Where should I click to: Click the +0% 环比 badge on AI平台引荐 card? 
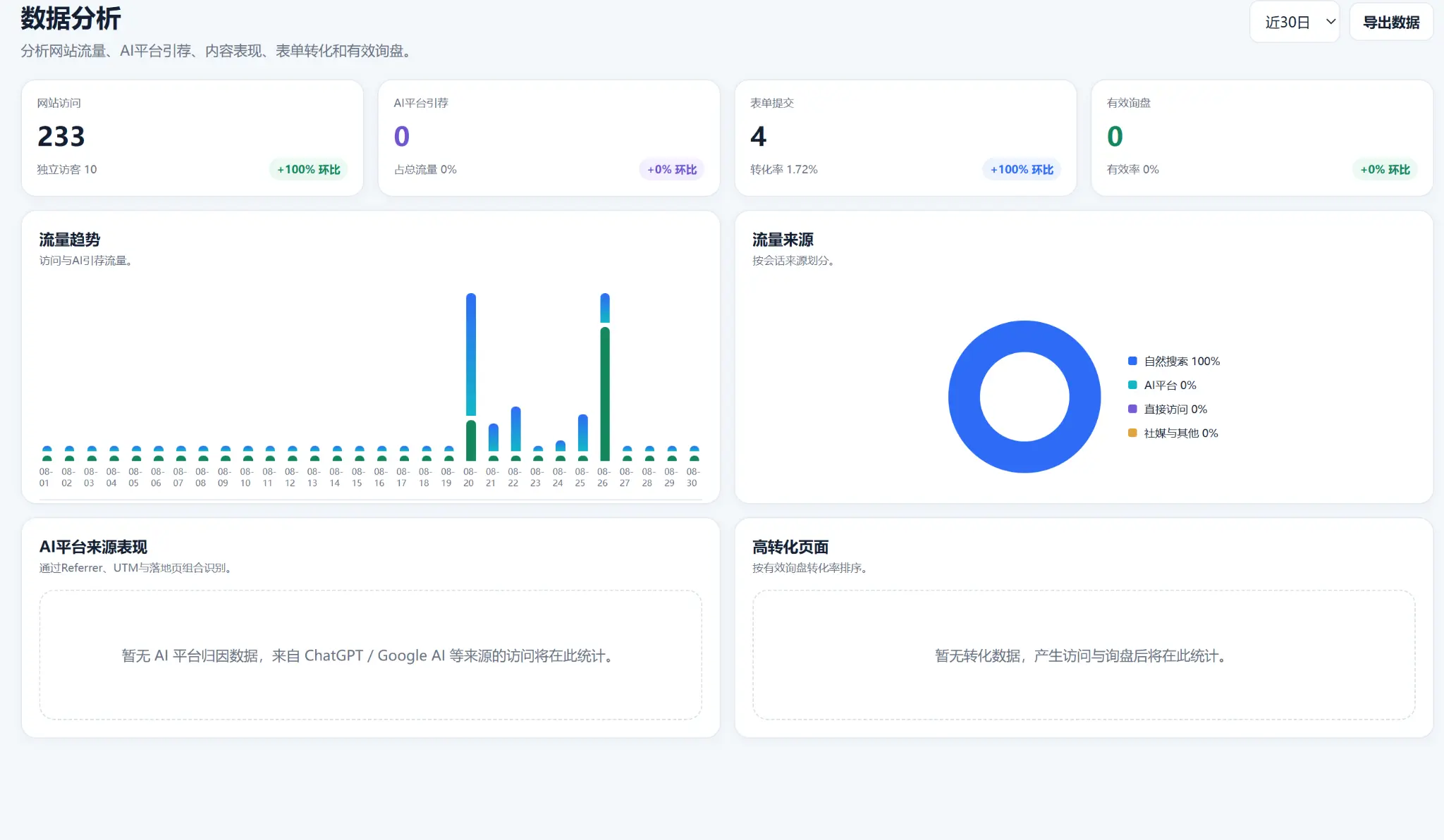coord(672,169)
